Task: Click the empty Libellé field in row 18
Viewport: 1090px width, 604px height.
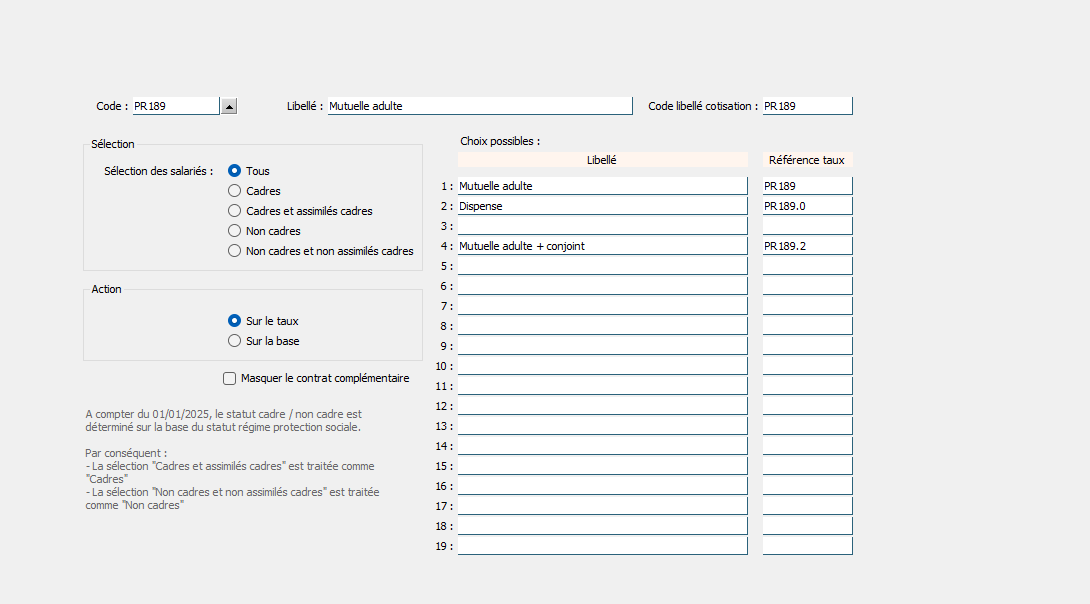Action: point(602,526)
